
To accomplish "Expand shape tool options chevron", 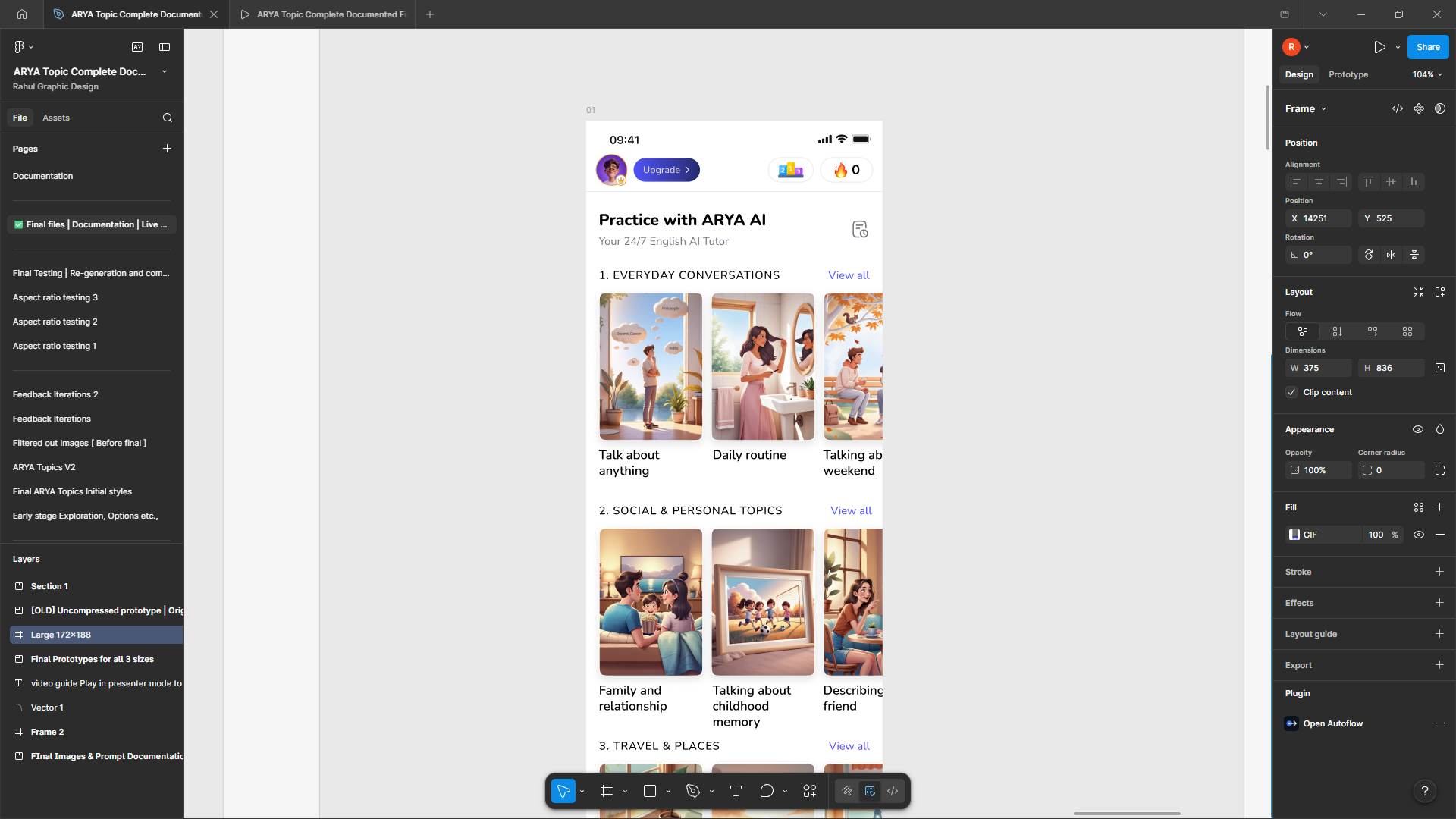I will 668,792.
